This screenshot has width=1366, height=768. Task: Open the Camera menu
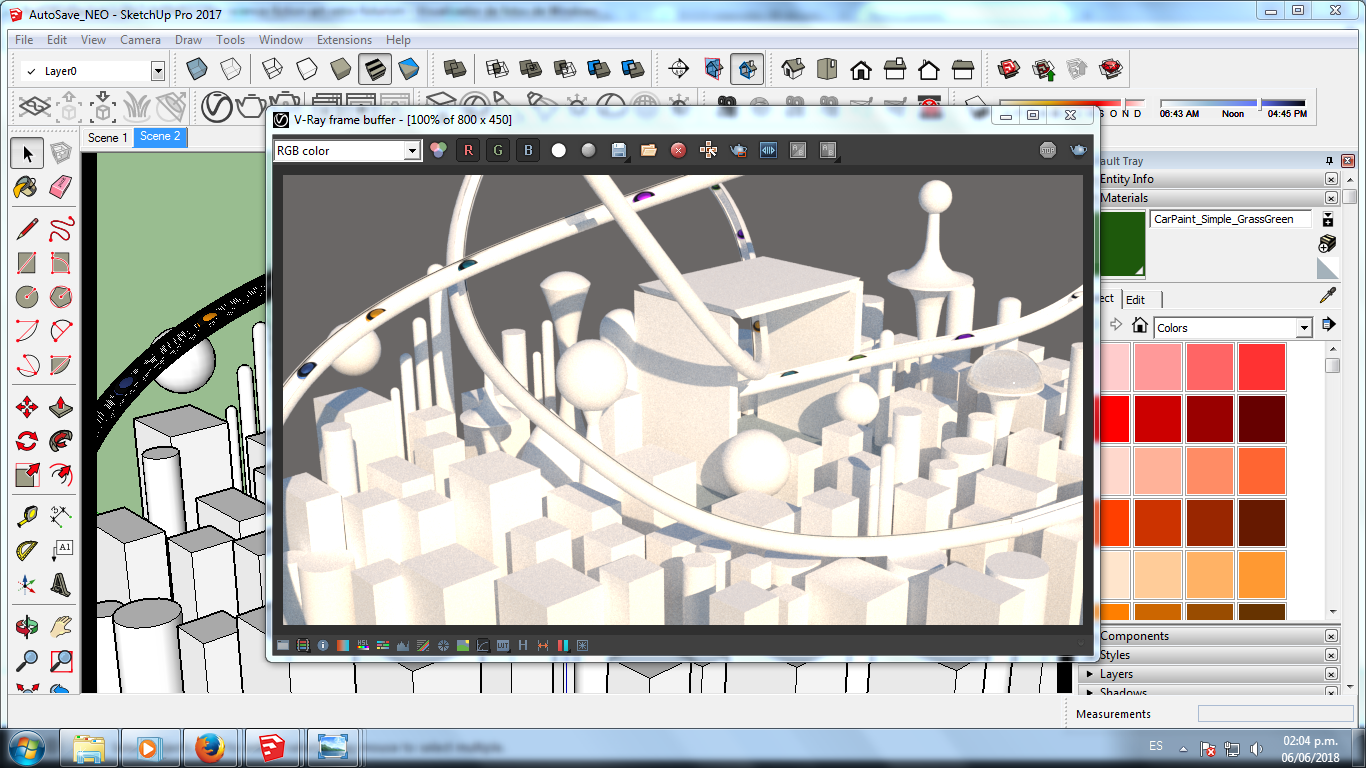(140, 40)
